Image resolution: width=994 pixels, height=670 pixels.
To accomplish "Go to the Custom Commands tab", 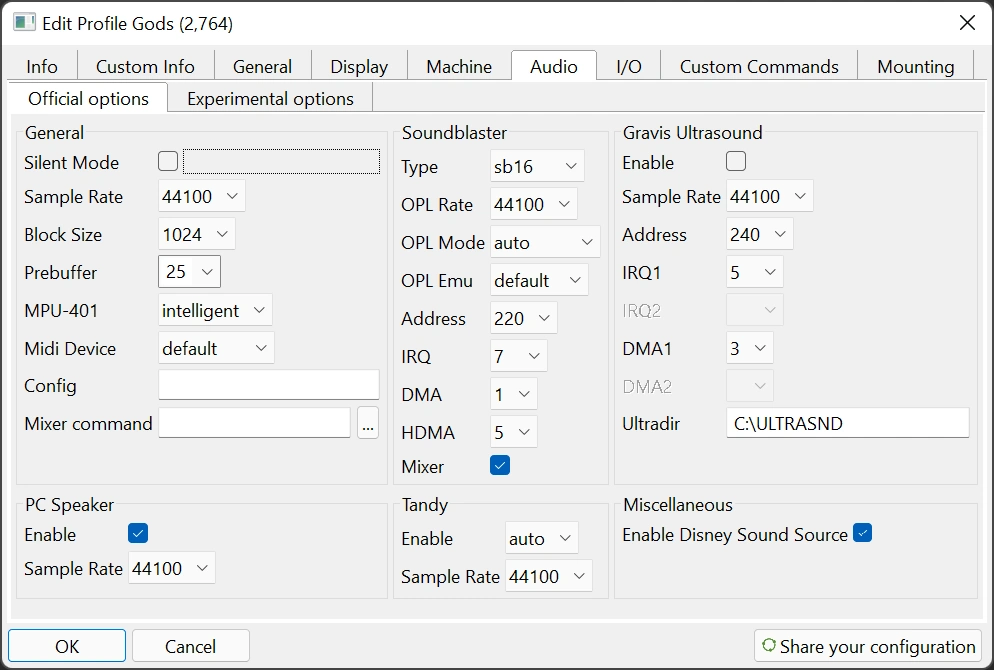I will (x=759, y=67).
